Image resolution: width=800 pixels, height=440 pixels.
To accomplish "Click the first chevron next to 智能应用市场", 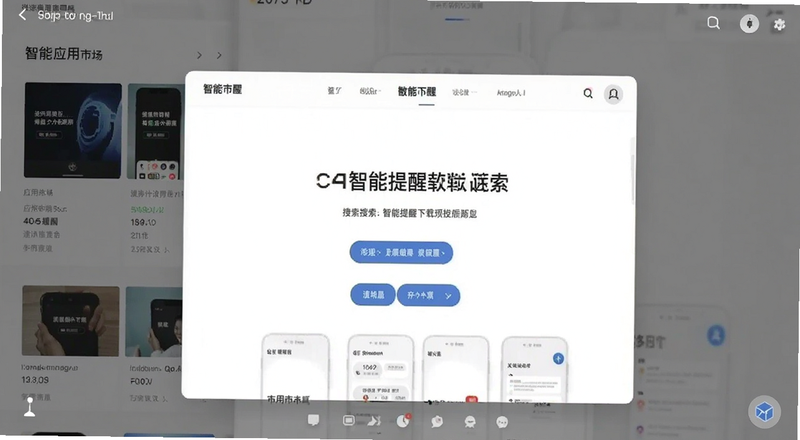I will [199, 55].
